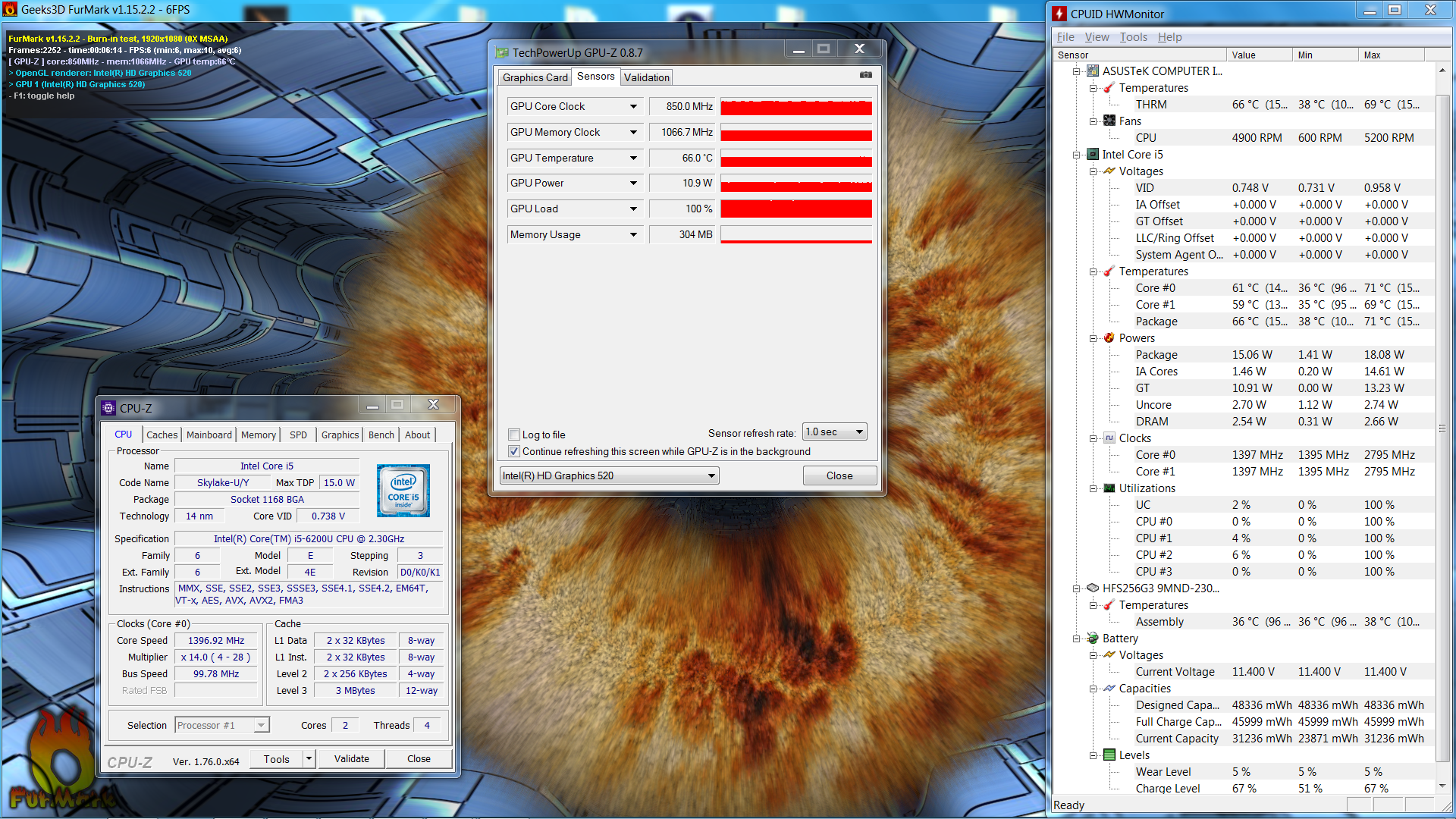Click the ASUSTeK Temperatures thermometer icon
This screenshot has width=1456, height=819.
1109,88
